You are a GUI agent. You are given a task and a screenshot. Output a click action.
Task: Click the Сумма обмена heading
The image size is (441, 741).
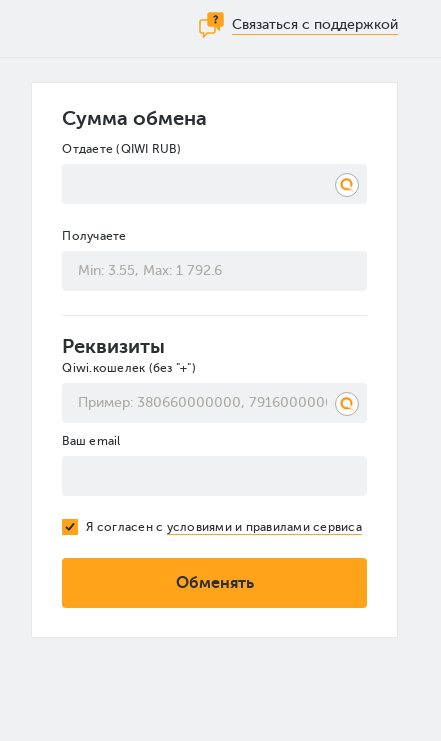click(x=134, y=118)
